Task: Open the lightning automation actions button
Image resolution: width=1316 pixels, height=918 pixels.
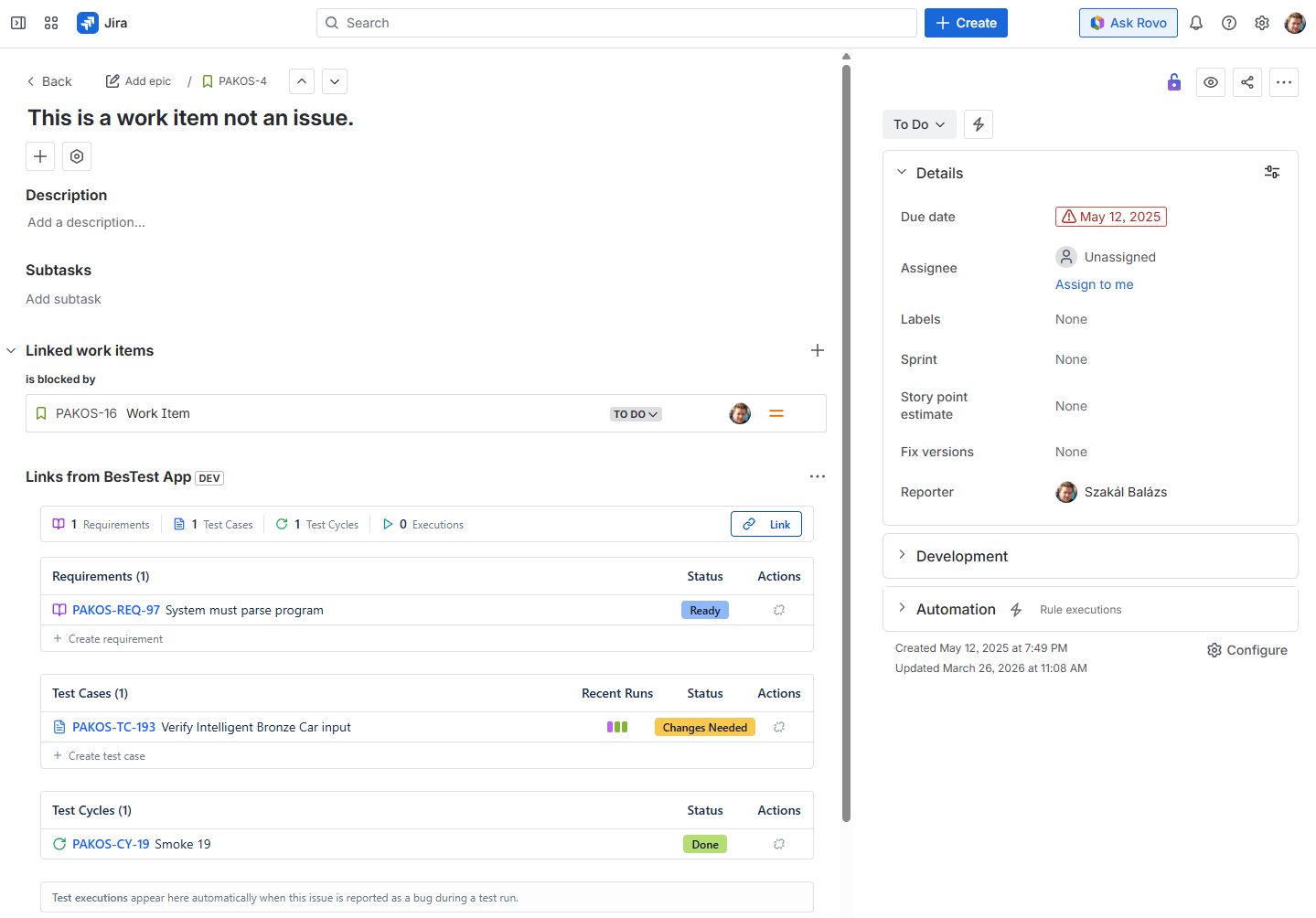Action: click(979, 124)
